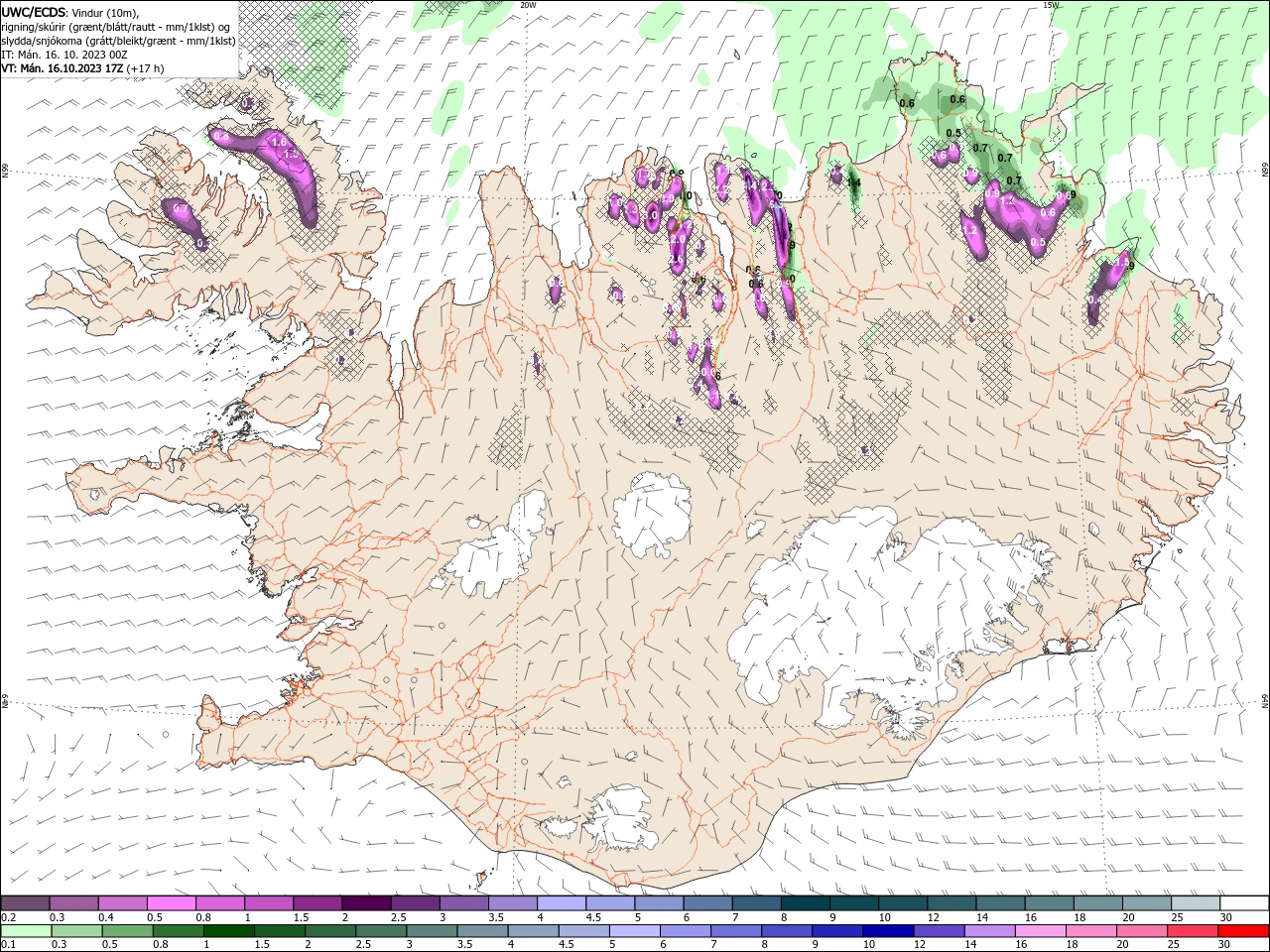This screenshot has width=1270, height=952.
Task: Pick the pale green 0.1 swatch in lower legend
Action: 26,931
